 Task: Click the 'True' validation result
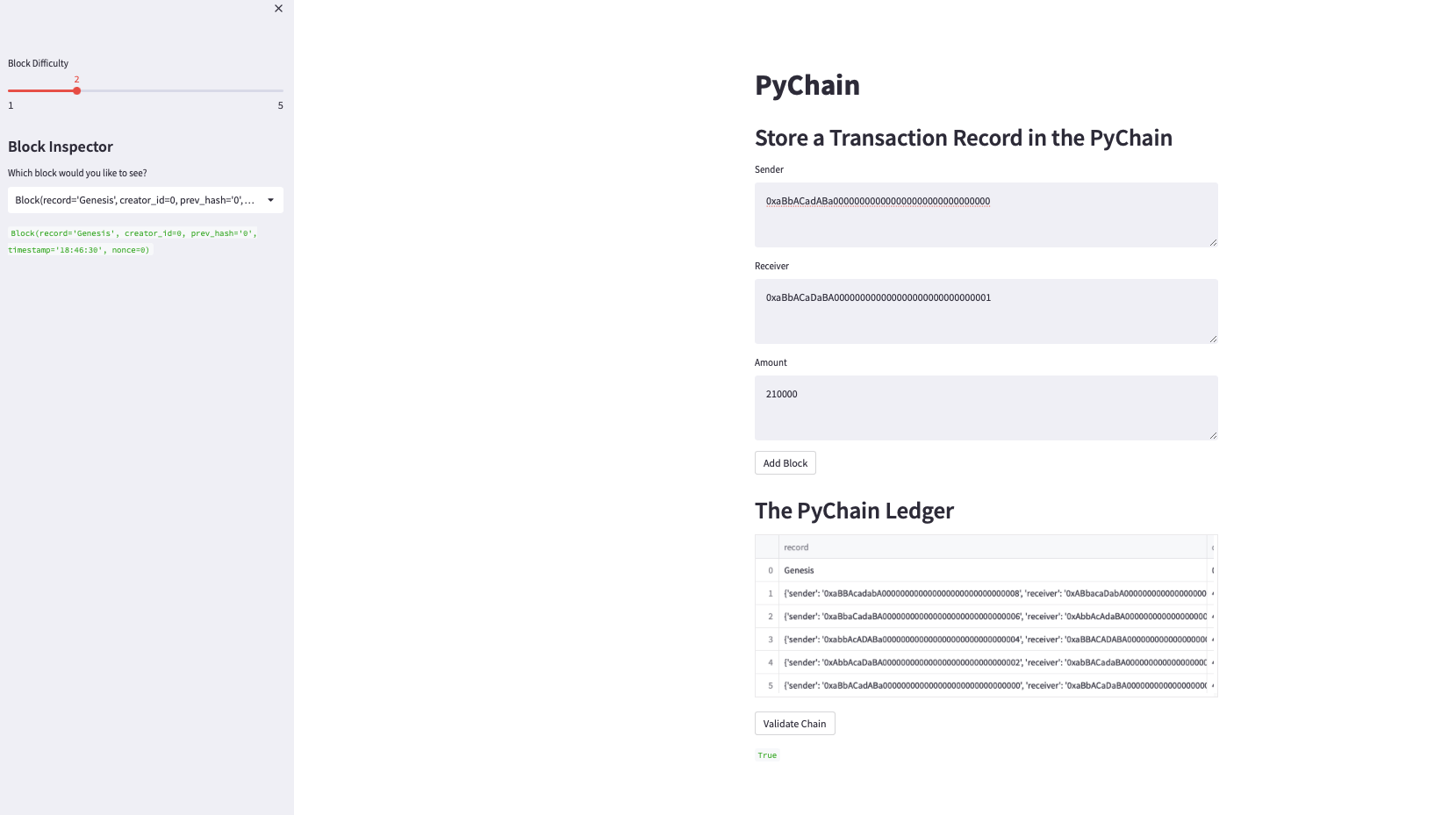pyautogui.click(x=766, y=754)
